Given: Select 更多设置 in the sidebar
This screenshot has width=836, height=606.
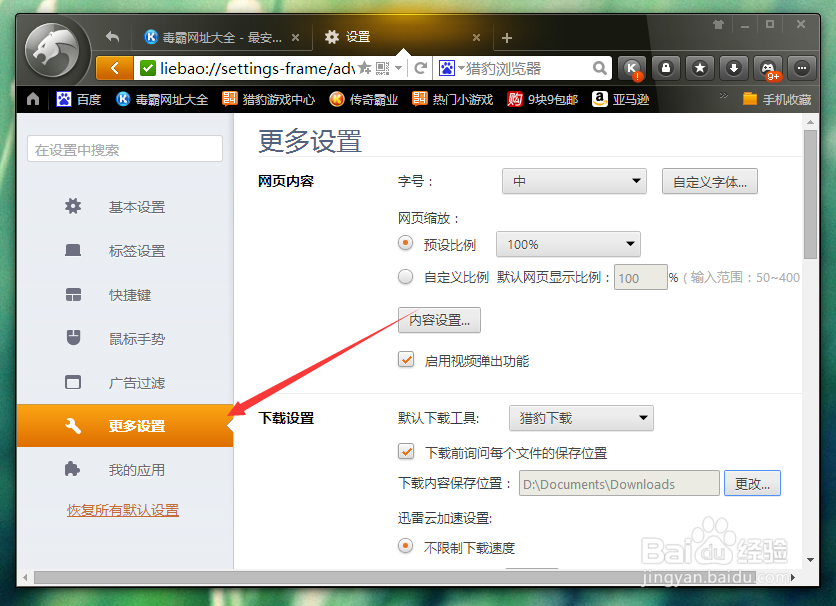Looking at the screenshot, I should point(125,425).
